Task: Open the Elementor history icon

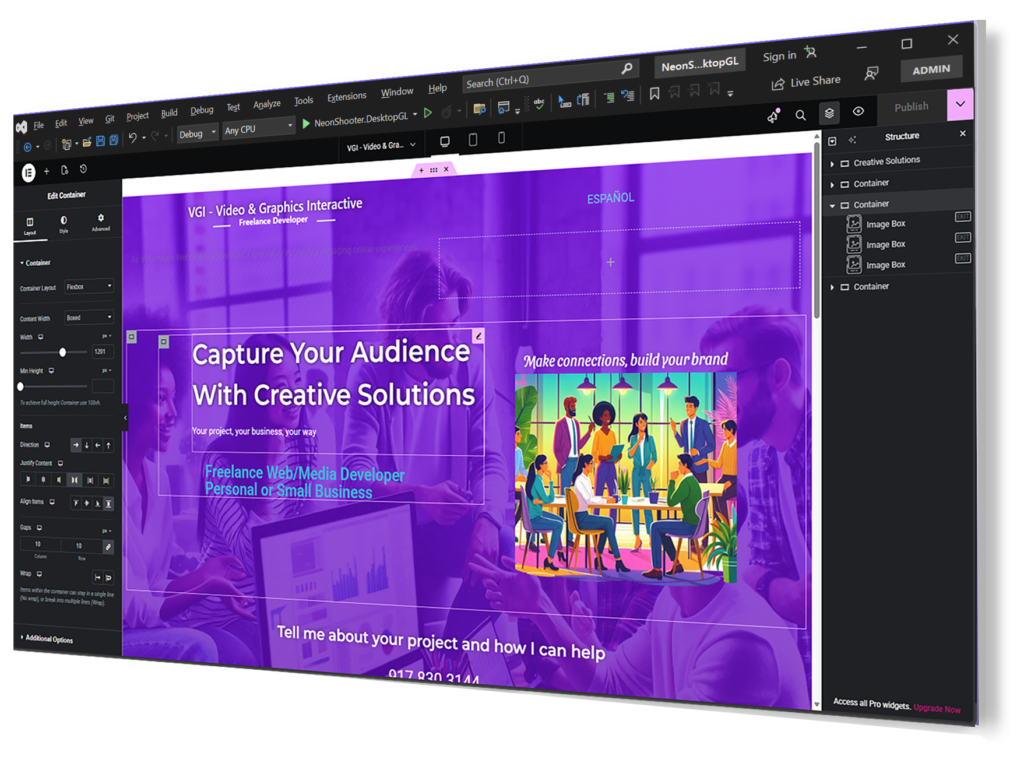Action: pyautogui.click(x=83, y=170)
